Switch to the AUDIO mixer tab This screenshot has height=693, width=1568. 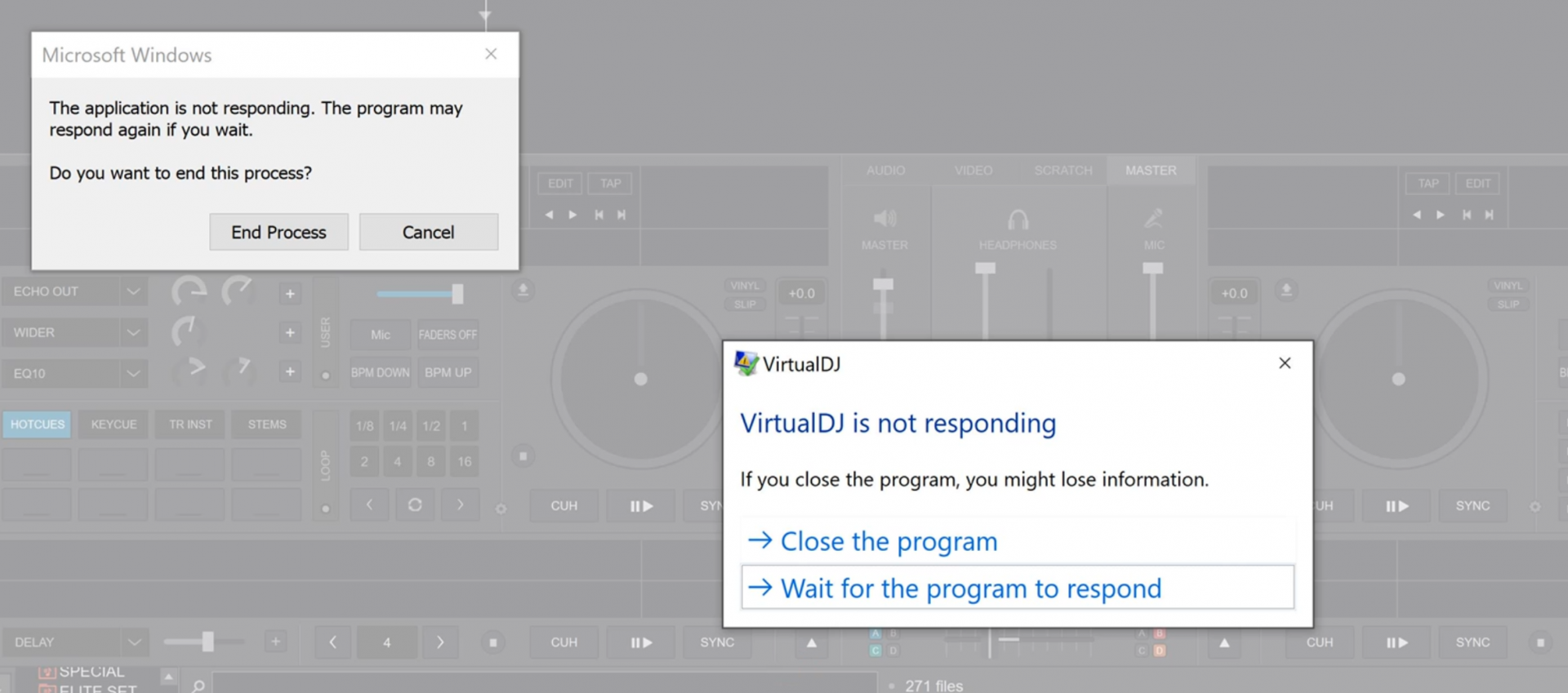coord(885,171)
